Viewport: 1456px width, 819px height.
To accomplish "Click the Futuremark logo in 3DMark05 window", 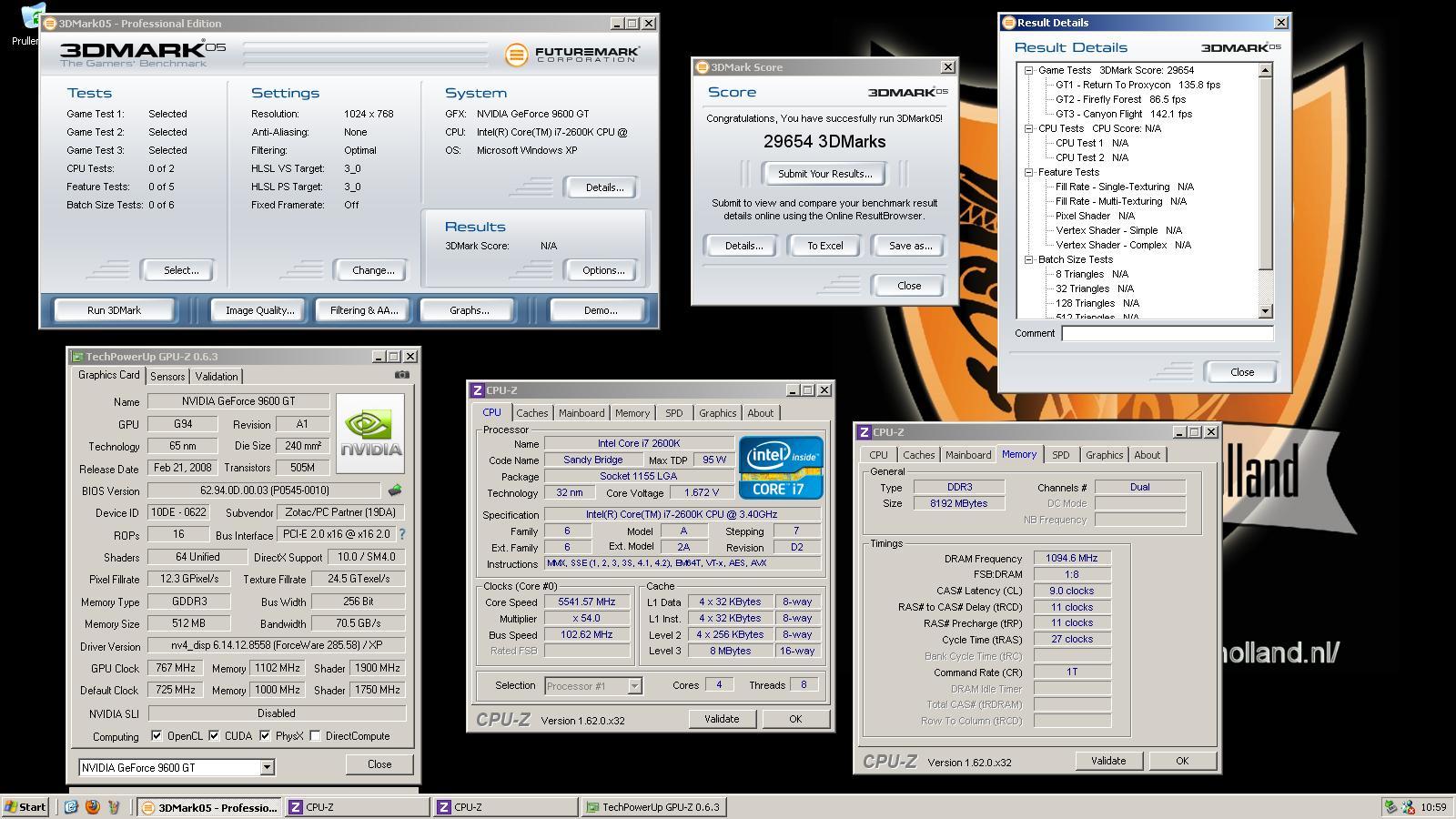I will point(573,55).
